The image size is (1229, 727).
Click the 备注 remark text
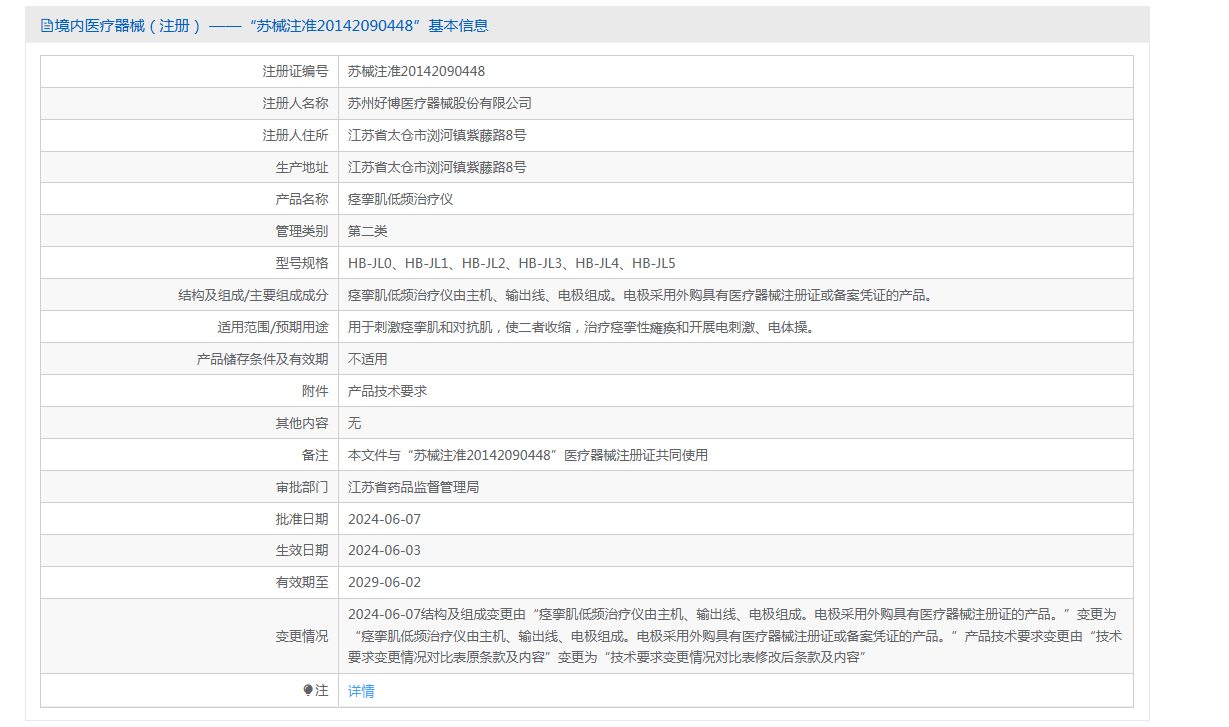pos(528,455)
